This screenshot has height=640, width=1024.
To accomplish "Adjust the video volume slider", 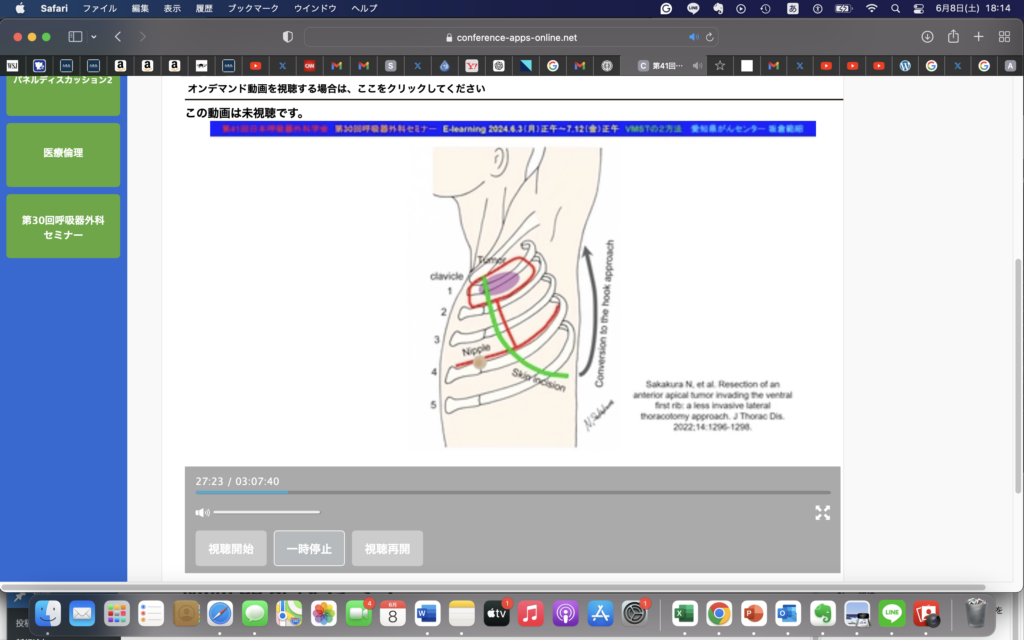I will coord(267,513).
